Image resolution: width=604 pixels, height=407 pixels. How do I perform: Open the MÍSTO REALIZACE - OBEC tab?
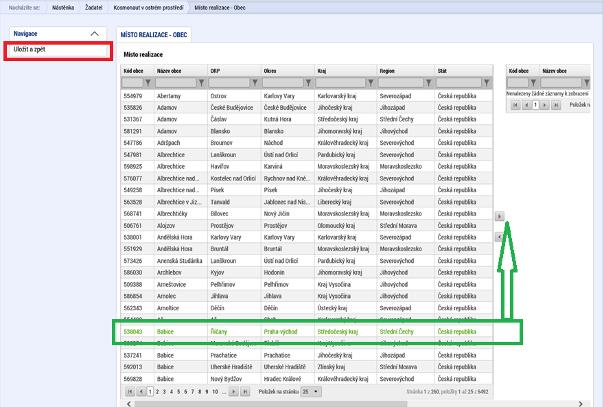(x=154, y=35)
